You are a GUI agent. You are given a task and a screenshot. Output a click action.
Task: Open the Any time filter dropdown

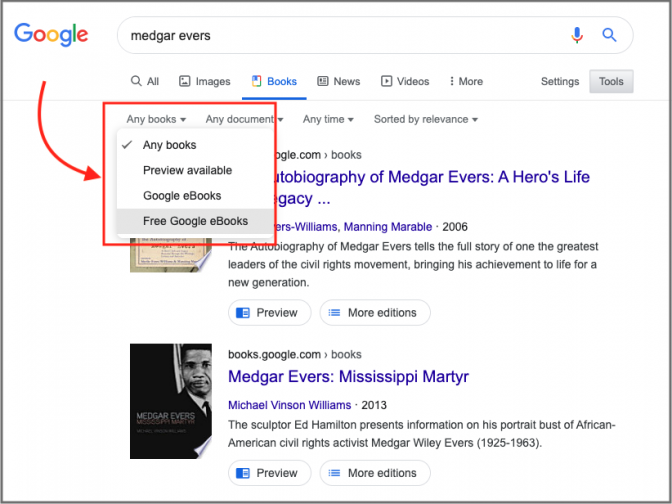pos(328,119)
